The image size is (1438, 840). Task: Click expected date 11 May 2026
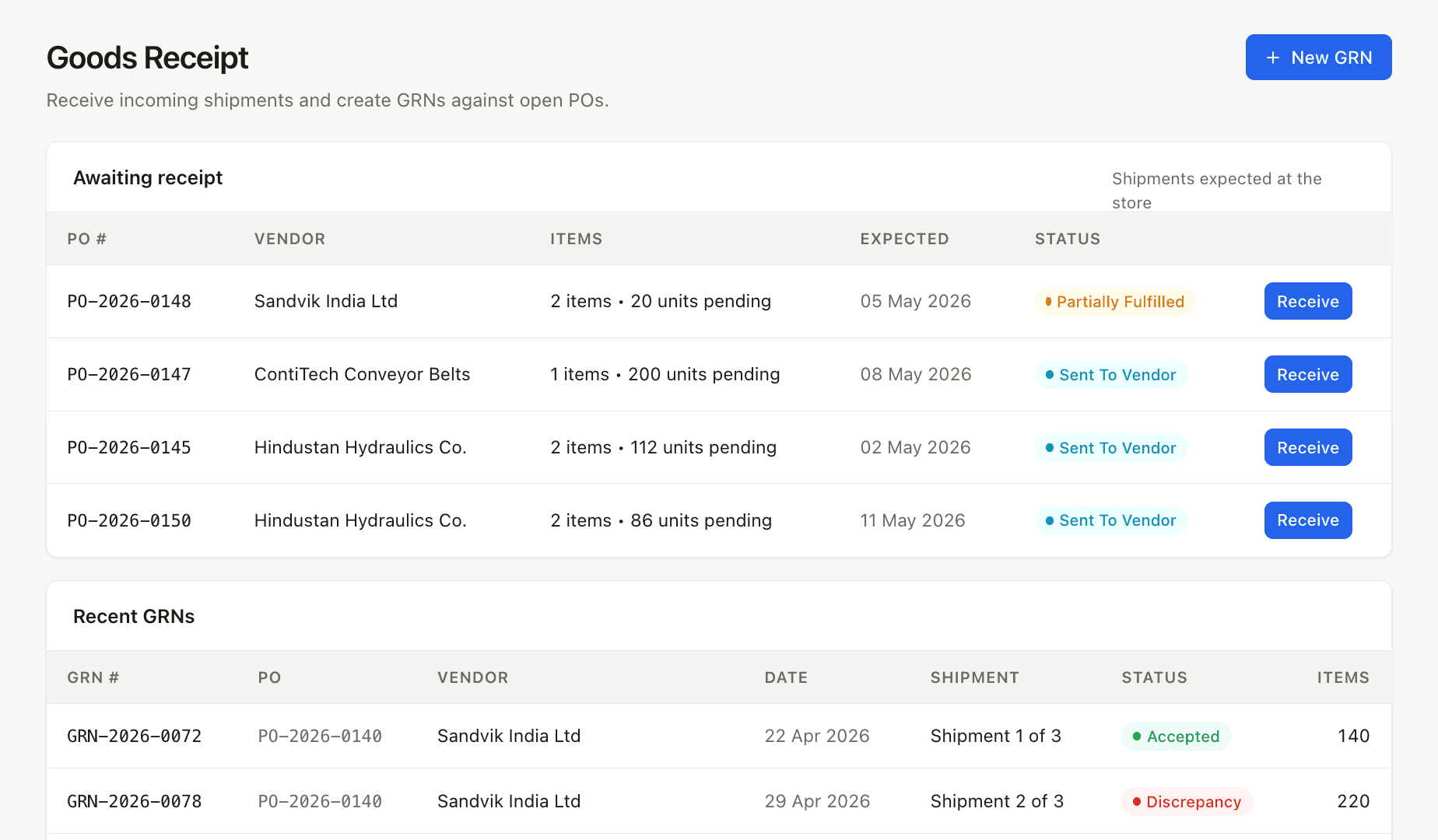click(912, 520)
